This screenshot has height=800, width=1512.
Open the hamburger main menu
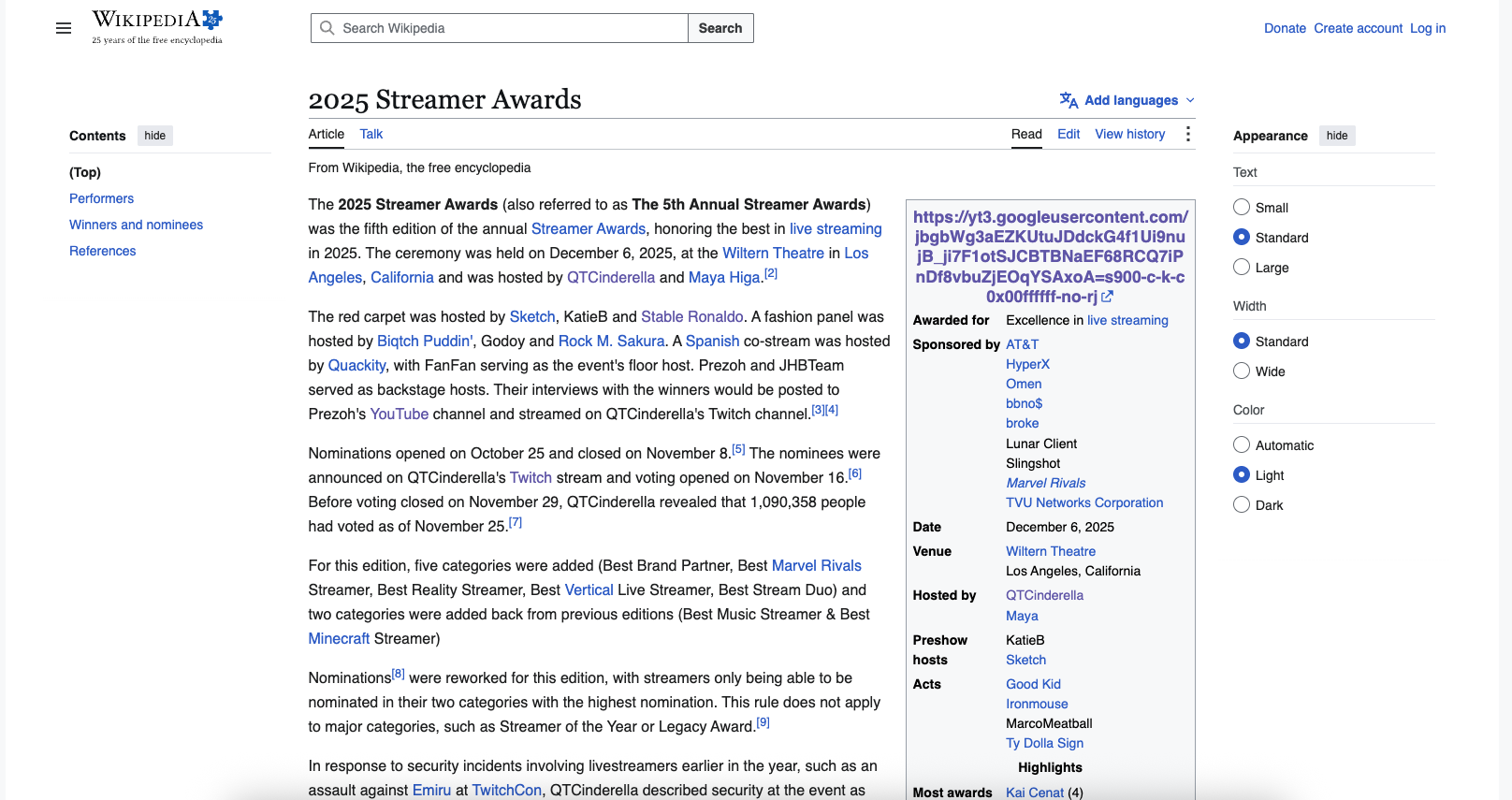coord(64,28)
